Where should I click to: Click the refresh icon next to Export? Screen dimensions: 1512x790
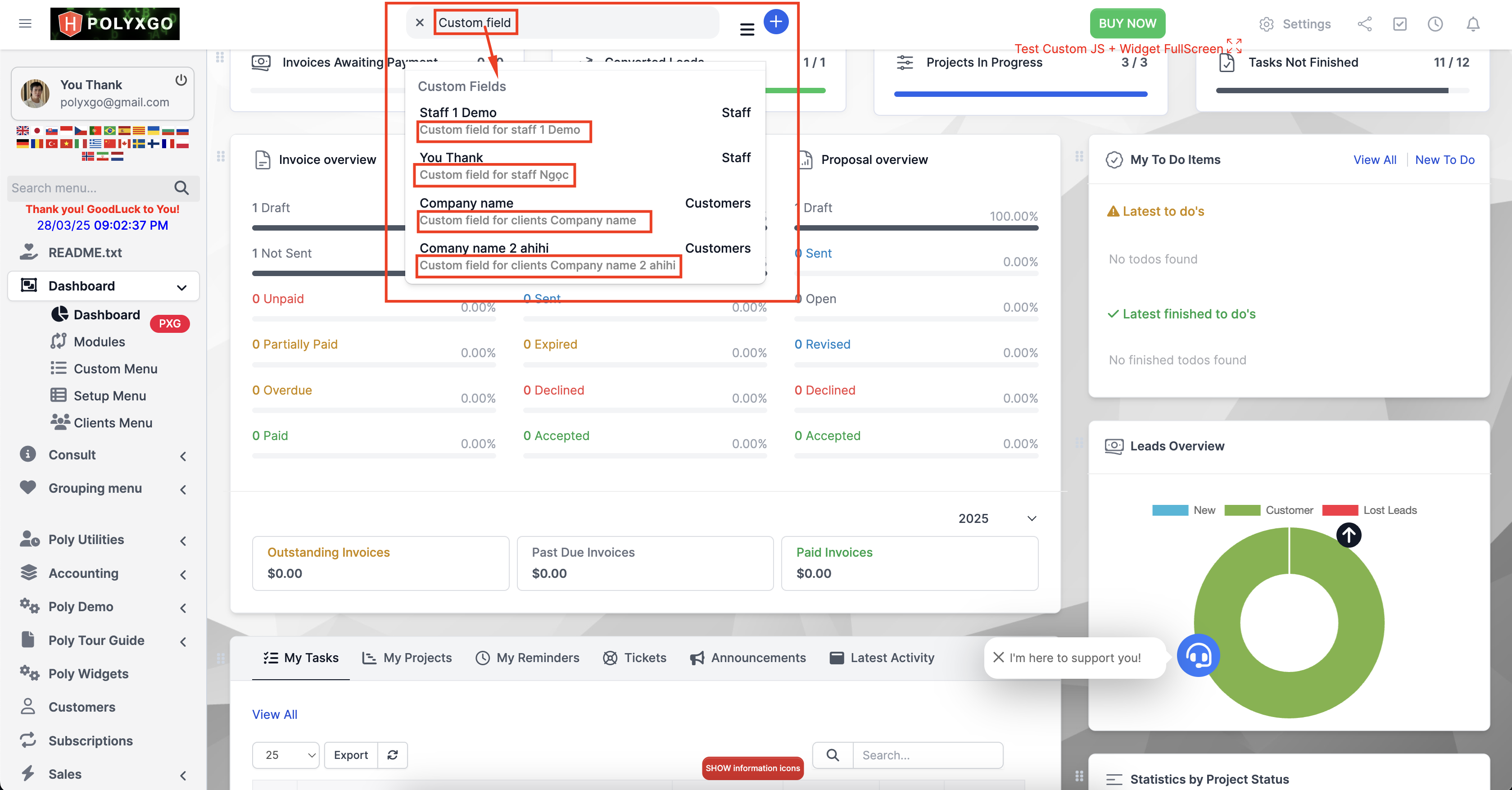pyautogui.click(x=393, y=755)
